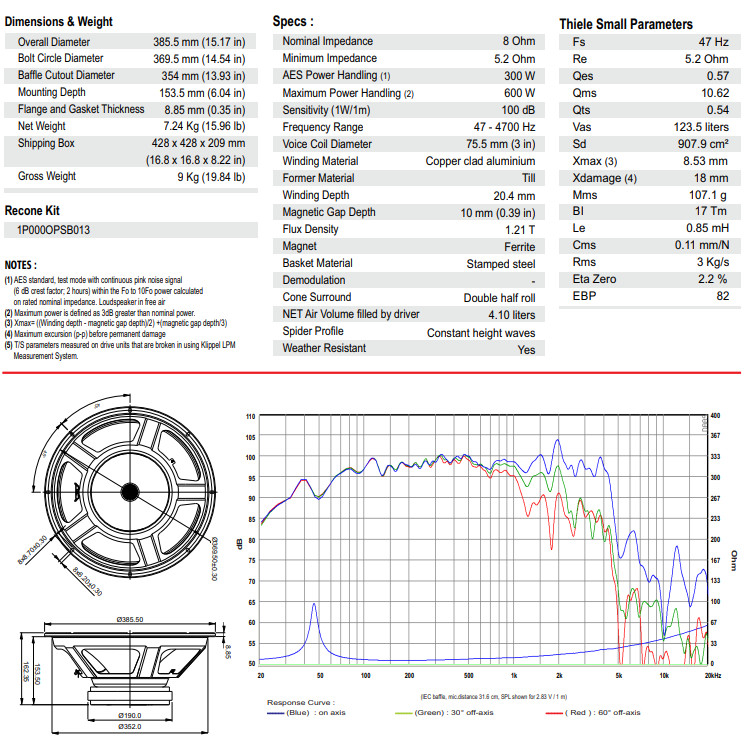This screenshot has width=744, height=750.
Task: Click the IEC baffle measurement note below chart
Action: click(494, 696)
